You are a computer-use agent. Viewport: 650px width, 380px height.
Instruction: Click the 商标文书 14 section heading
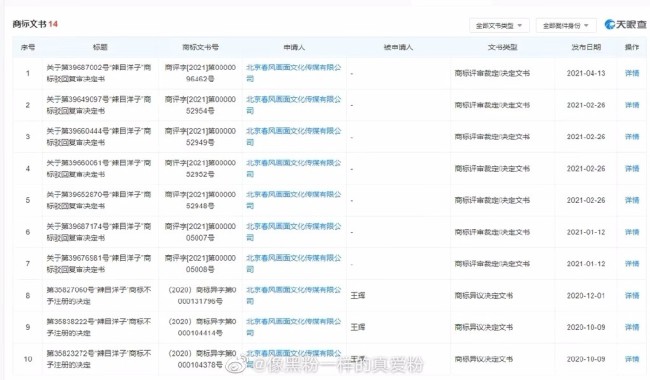[35, 24]
